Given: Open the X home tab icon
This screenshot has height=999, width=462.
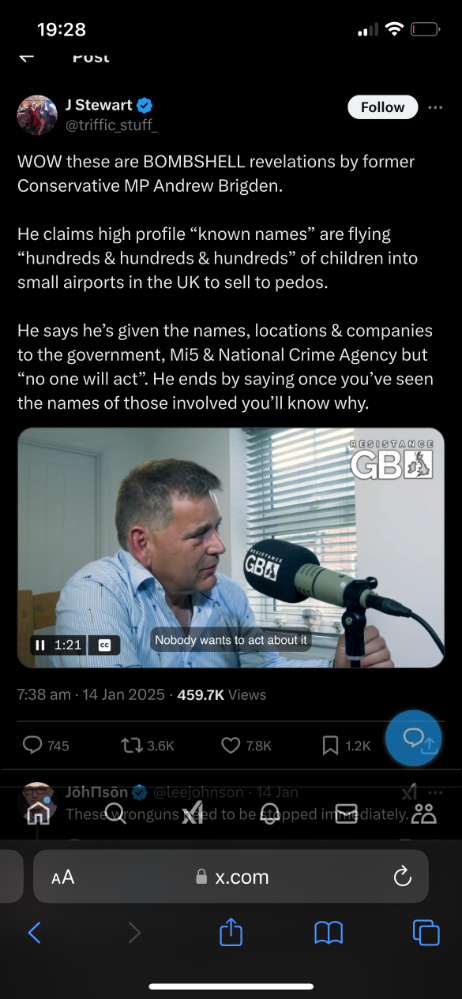Looking at the screenshot, I should [x=38, y=814].
